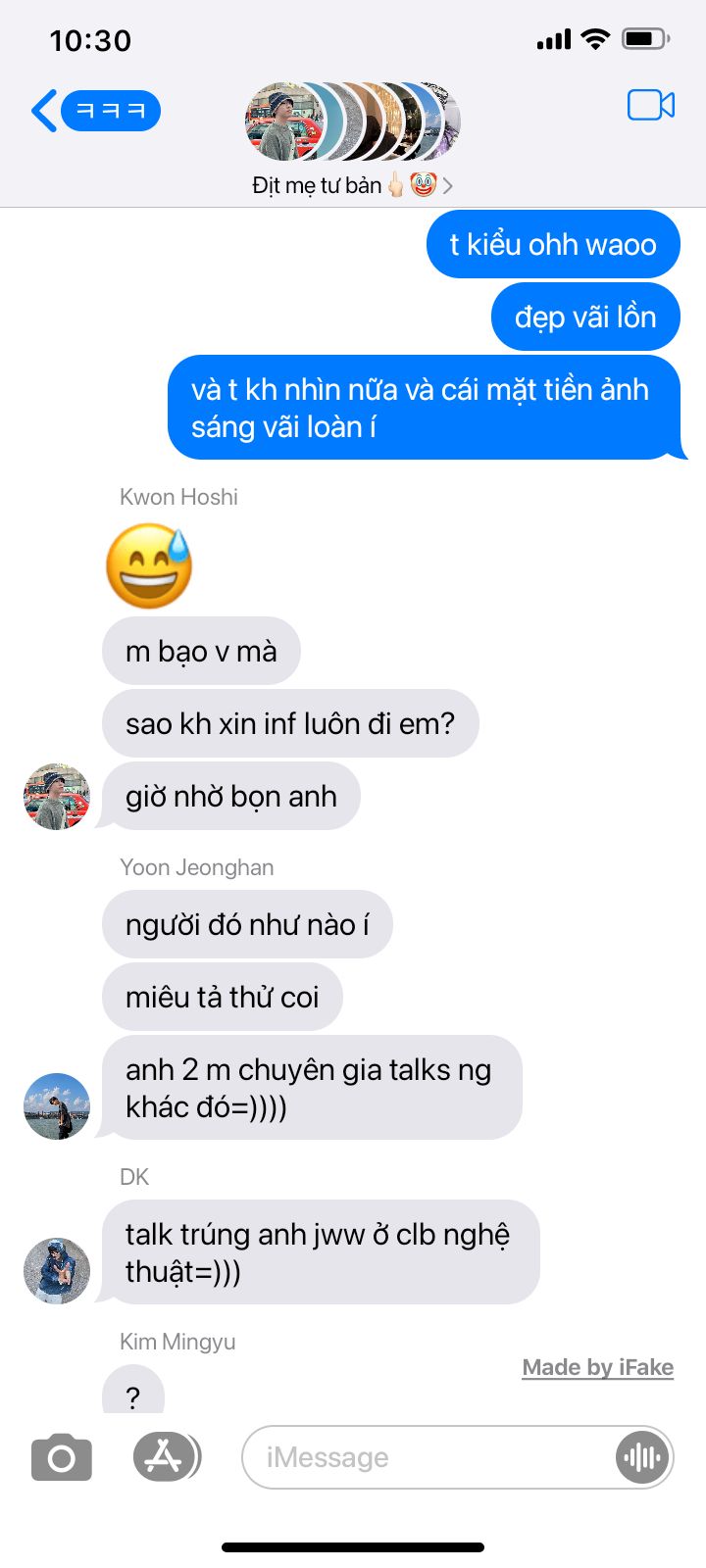Image resolution: width=706 pixels, height=1568 pixels.
Task: Open the App Store apps drawer
Action: pos(167,1456)
